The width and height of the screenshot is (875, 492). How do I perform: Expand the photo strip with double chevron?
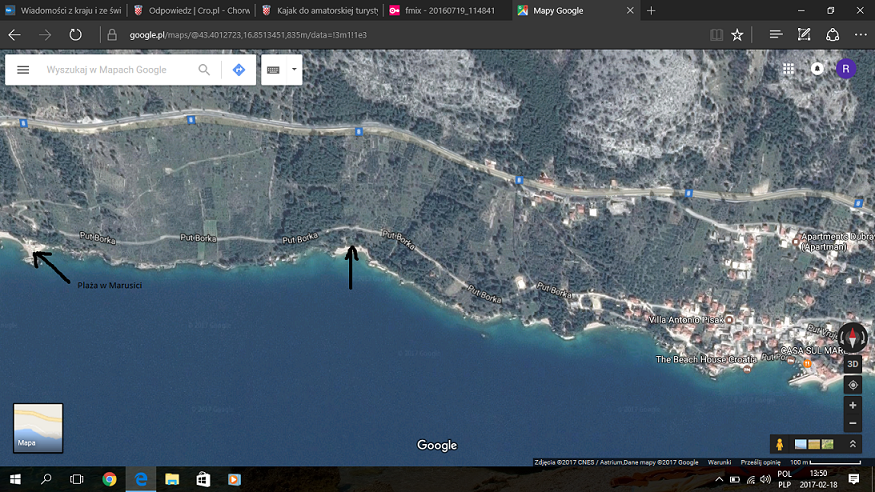(852, 444)
